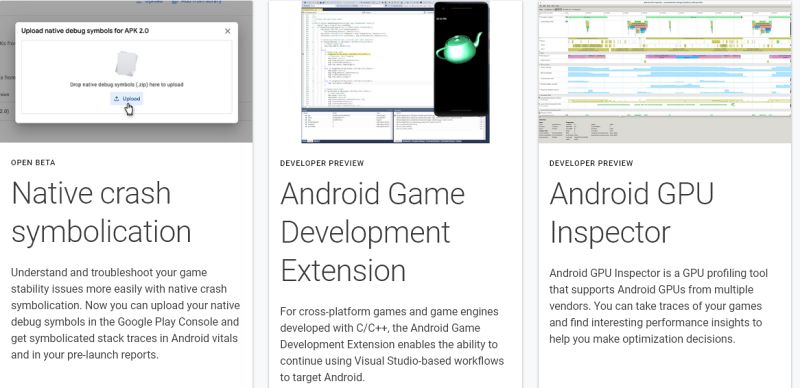Click DEVELOPER PREVIEW label above Android Game Development
Screen dimensions: 800x388
tap(322, 163)
